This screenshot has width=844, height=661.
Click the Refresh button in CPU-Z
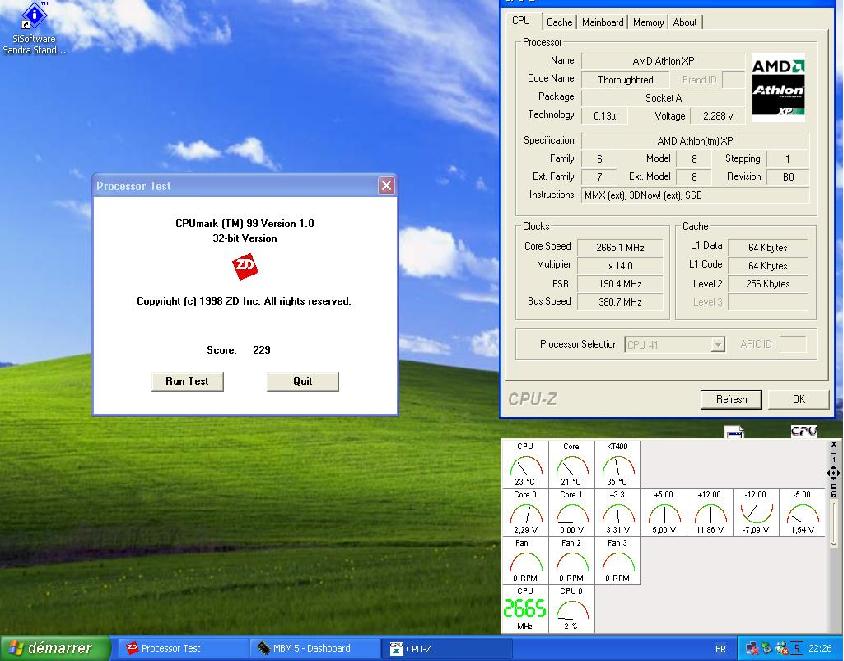coord(731,399)
